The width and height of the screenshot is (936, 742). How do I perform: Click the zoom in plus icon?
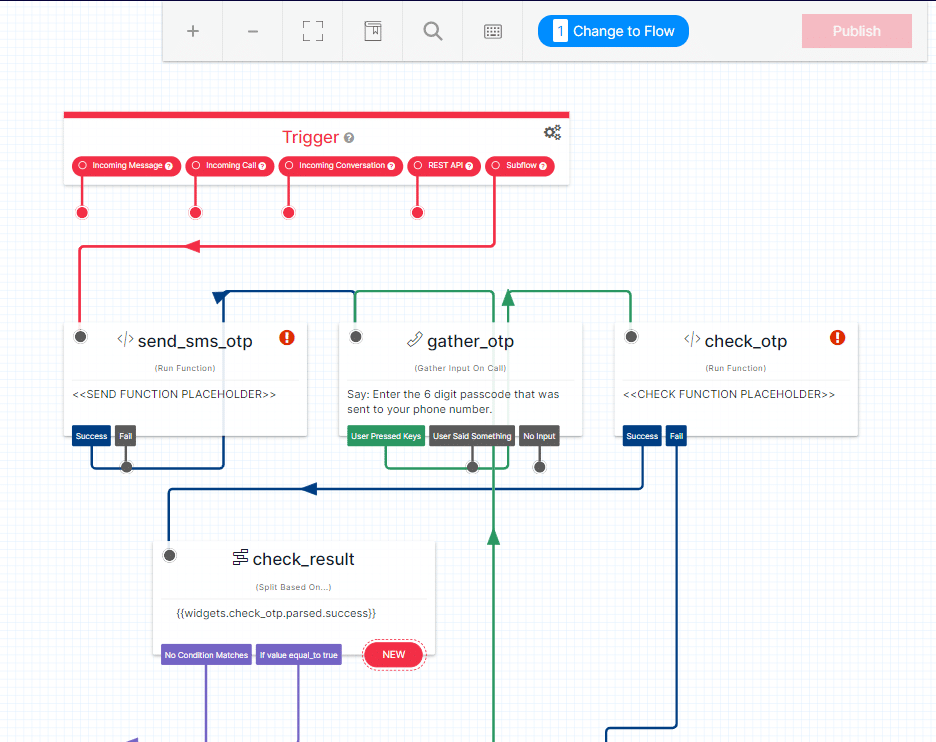[193, 31]
